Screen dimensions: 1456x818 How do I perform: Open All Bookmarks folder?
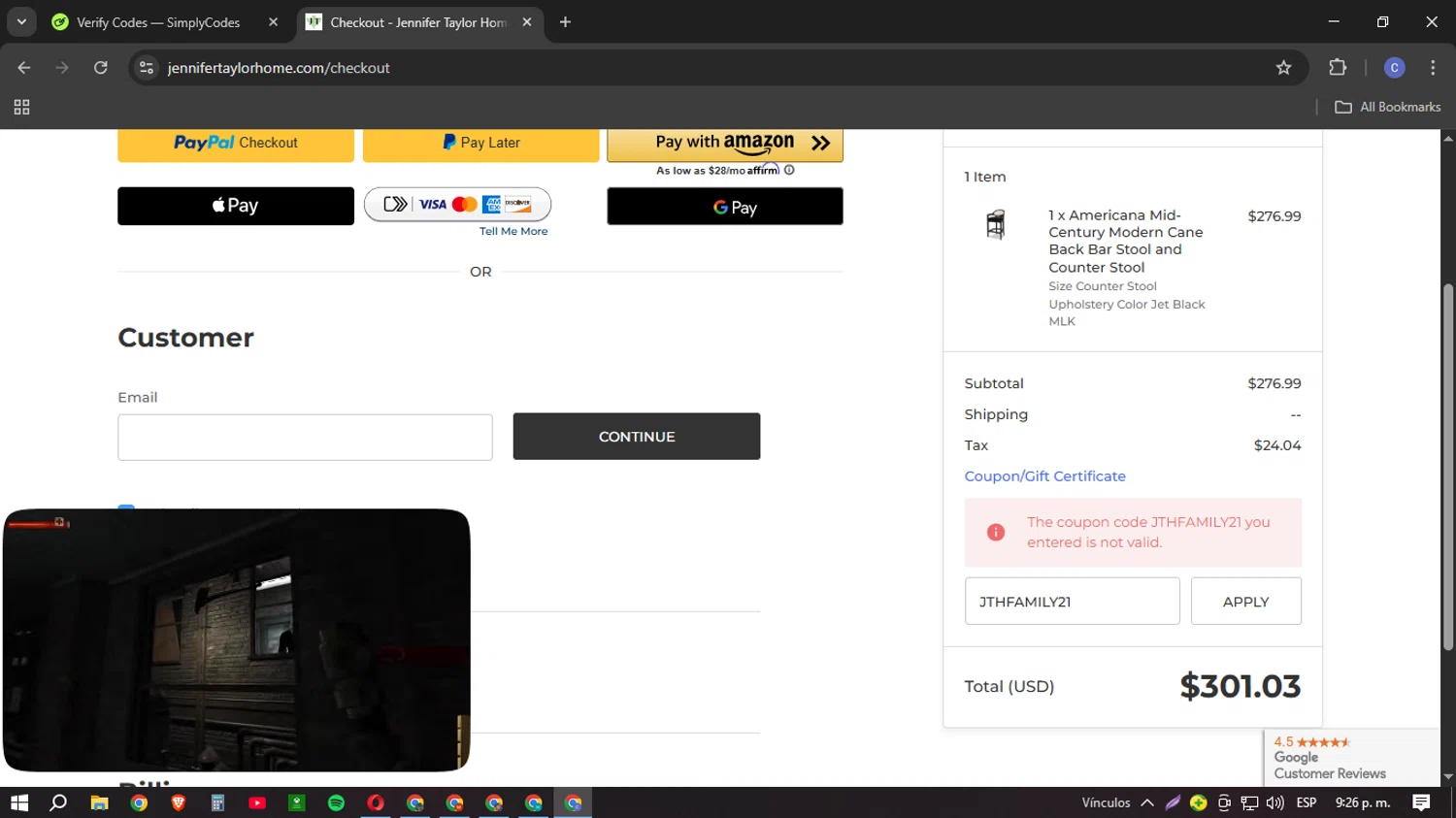click(x=1388, y=107)
